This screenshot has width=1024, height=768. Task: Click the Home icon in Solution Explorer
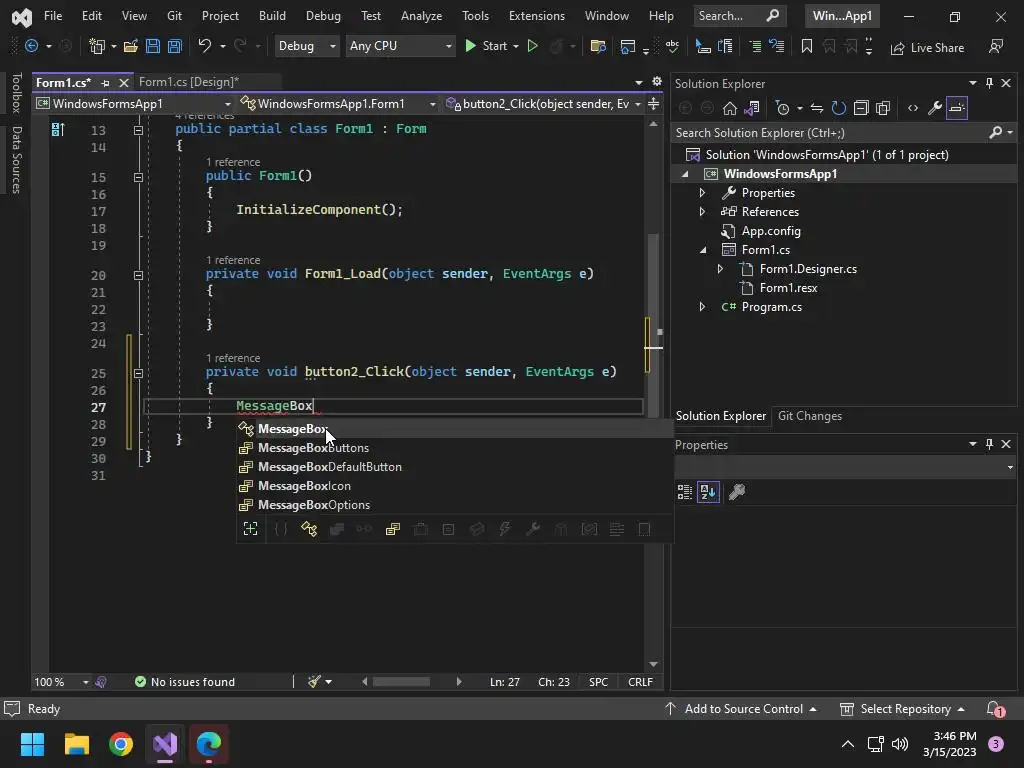click(x=729, y=108)
